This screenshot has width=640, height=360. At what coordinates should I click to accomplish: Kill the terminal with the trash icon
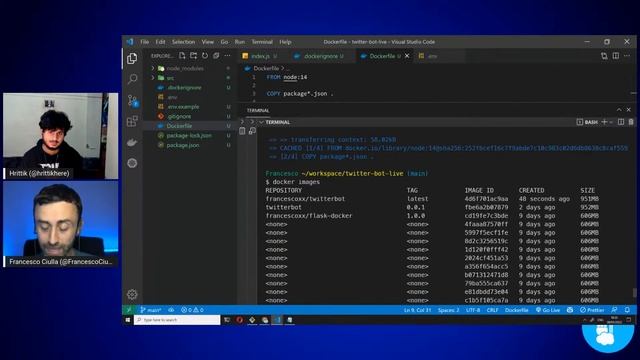[x=631, y=122]
